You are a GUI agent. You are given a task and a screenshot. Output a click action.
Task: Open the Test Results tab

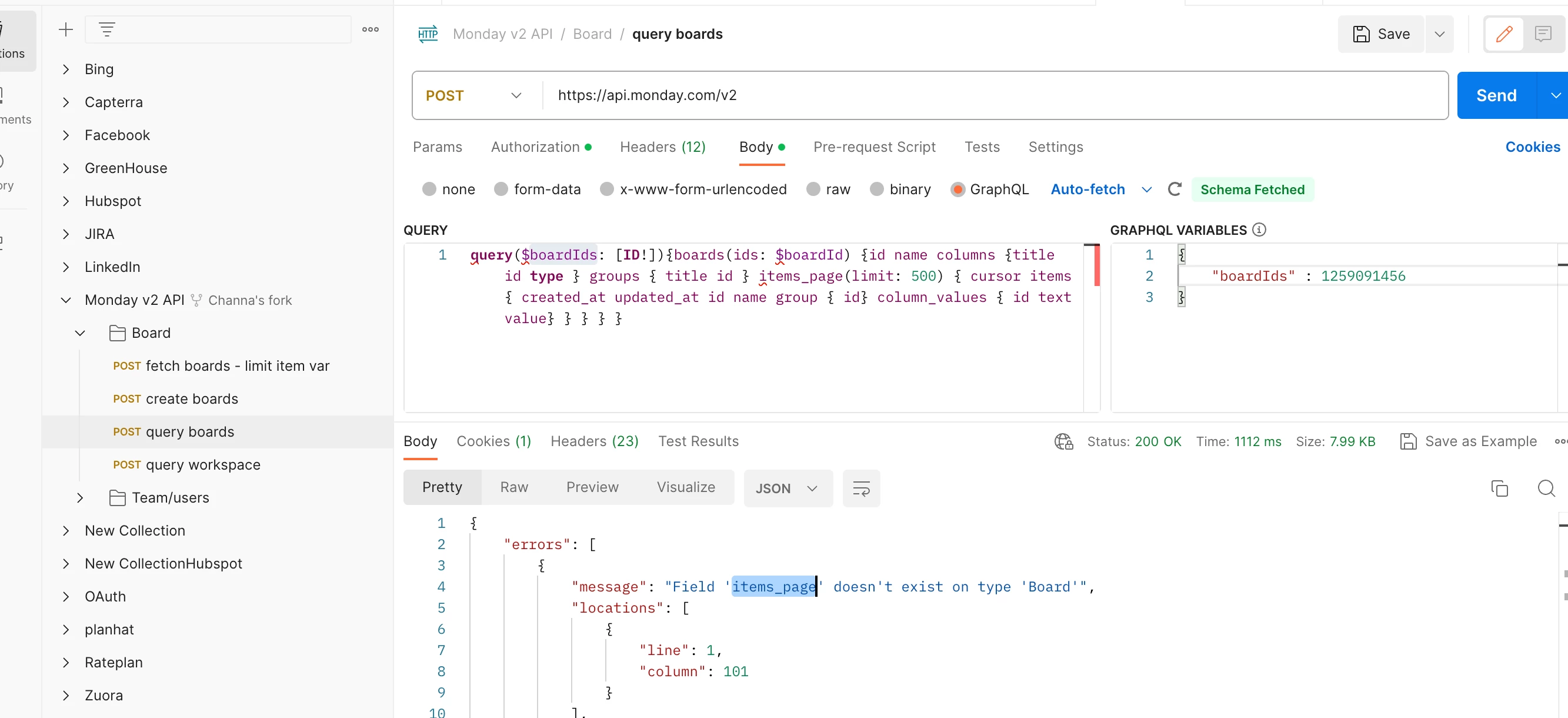point(698,441)
